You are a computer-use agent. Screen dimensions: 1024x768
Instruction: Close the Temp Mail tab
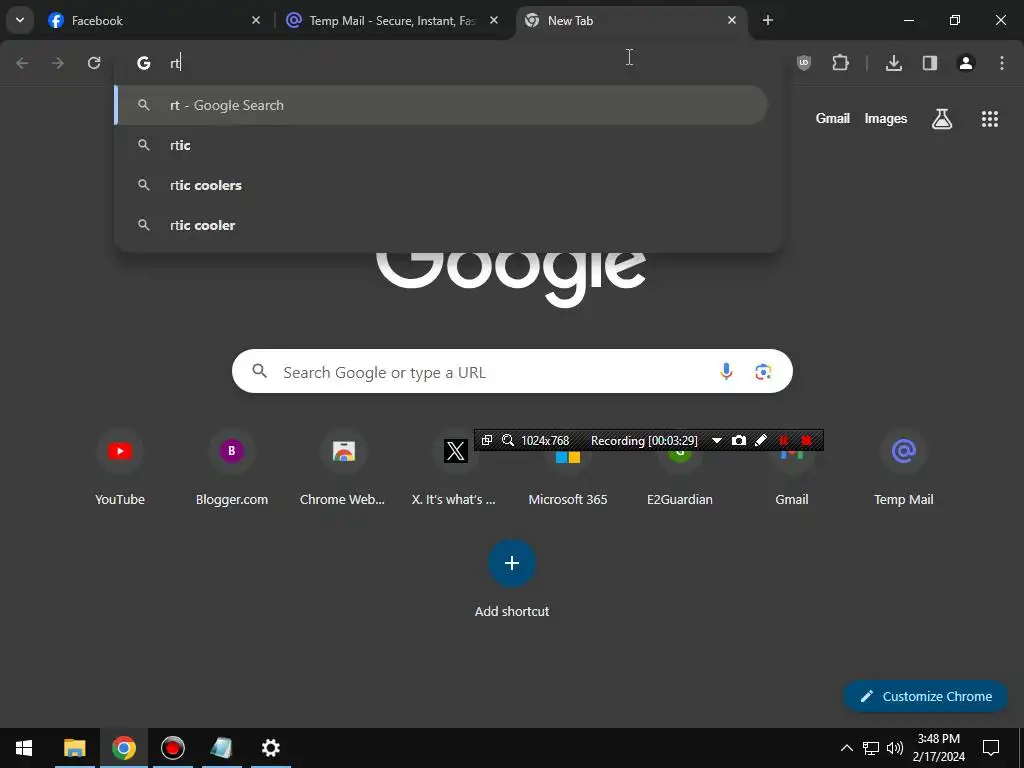tap(494, 20)
